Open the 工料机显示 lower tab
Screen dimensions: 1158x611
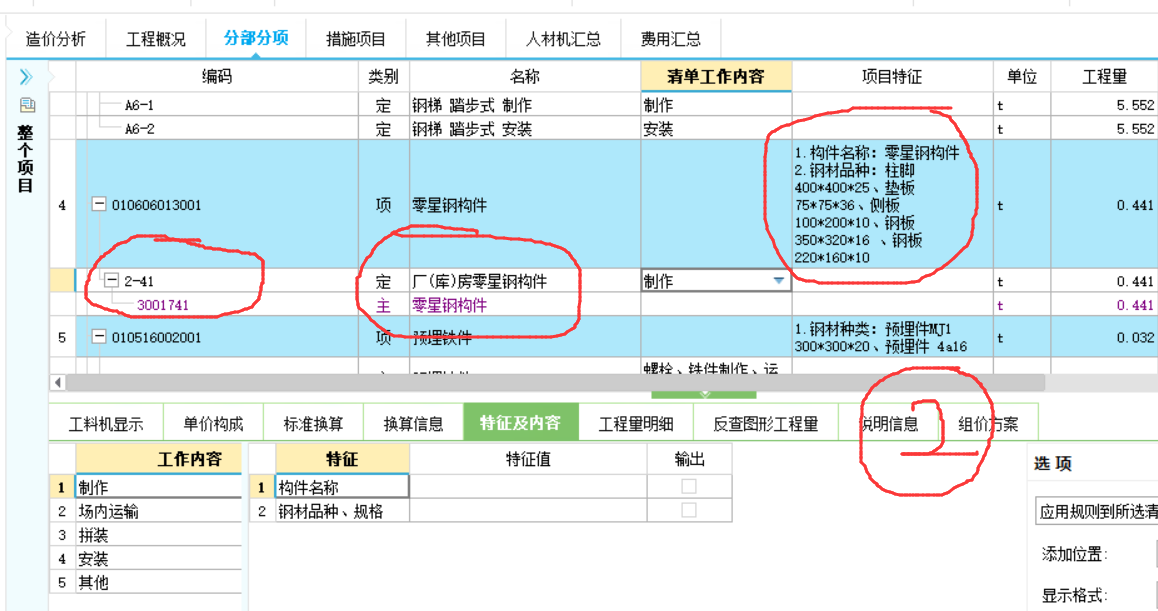(x=106, y=423)
